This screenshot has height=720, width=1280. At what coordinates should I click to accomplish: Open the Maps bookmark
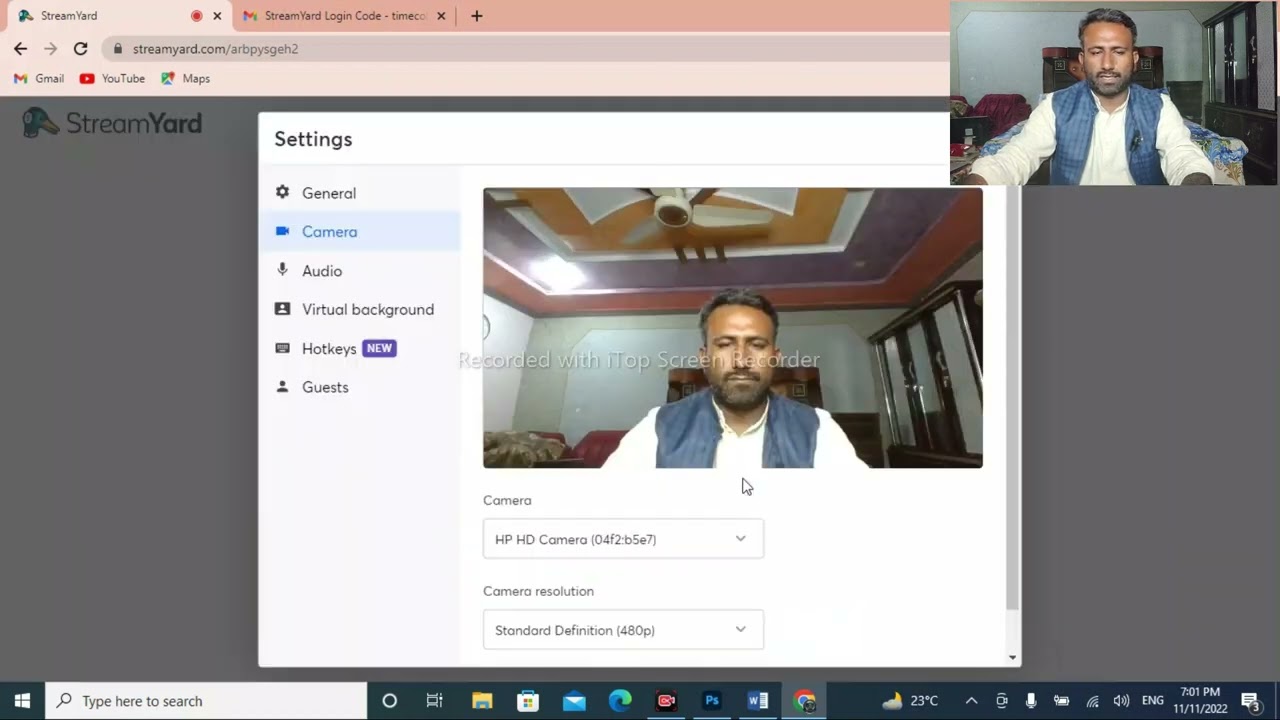point(185,79)
